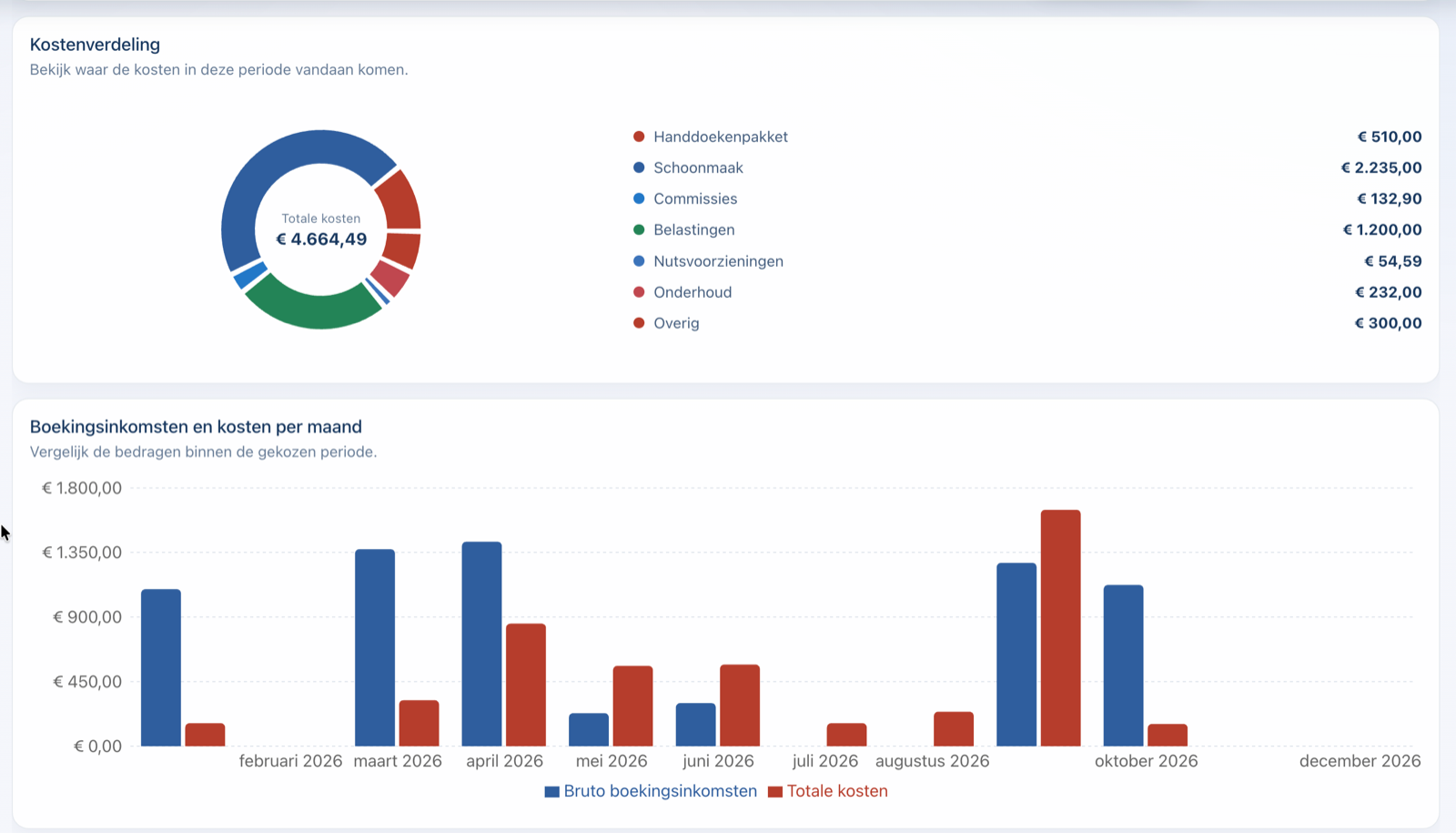The width and height of the screenshot is (1456, 833).
Task: Click the red cost bar for juni 2026
Action: (740, 706)
